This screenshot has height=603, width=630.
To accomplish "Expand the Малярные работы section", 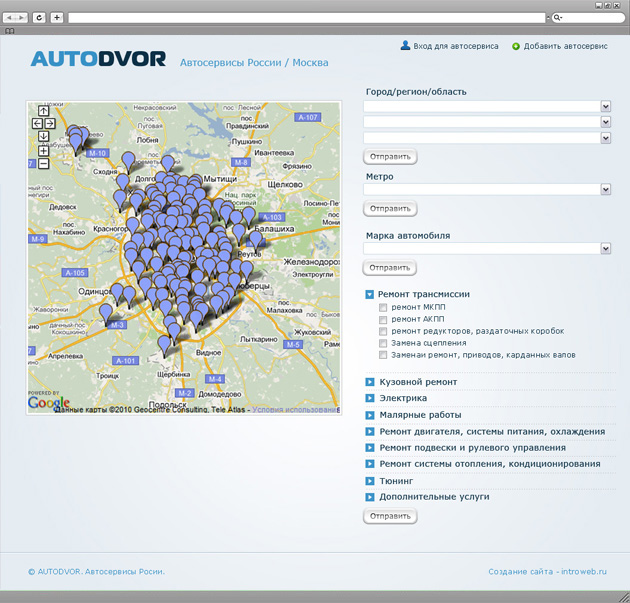I will tap(370, 415).
